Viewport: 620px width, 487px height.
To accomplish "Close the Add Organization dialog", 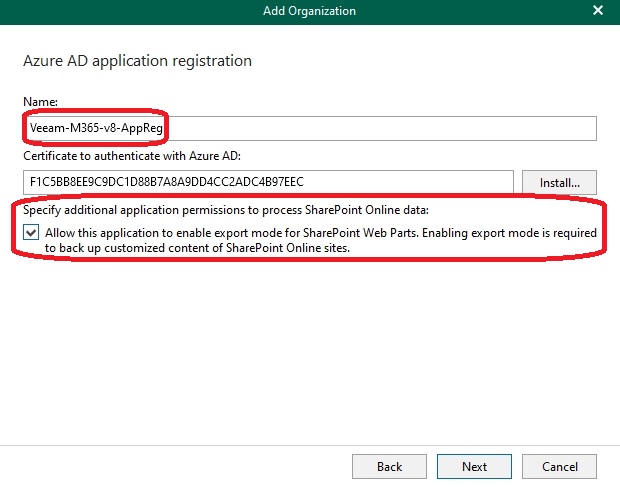I will pos(598,10).
